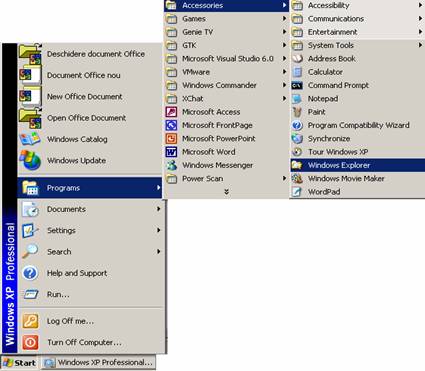Click the Settings icon in Start menu
Screen dimensions: 425x371
tap(30, 230)
